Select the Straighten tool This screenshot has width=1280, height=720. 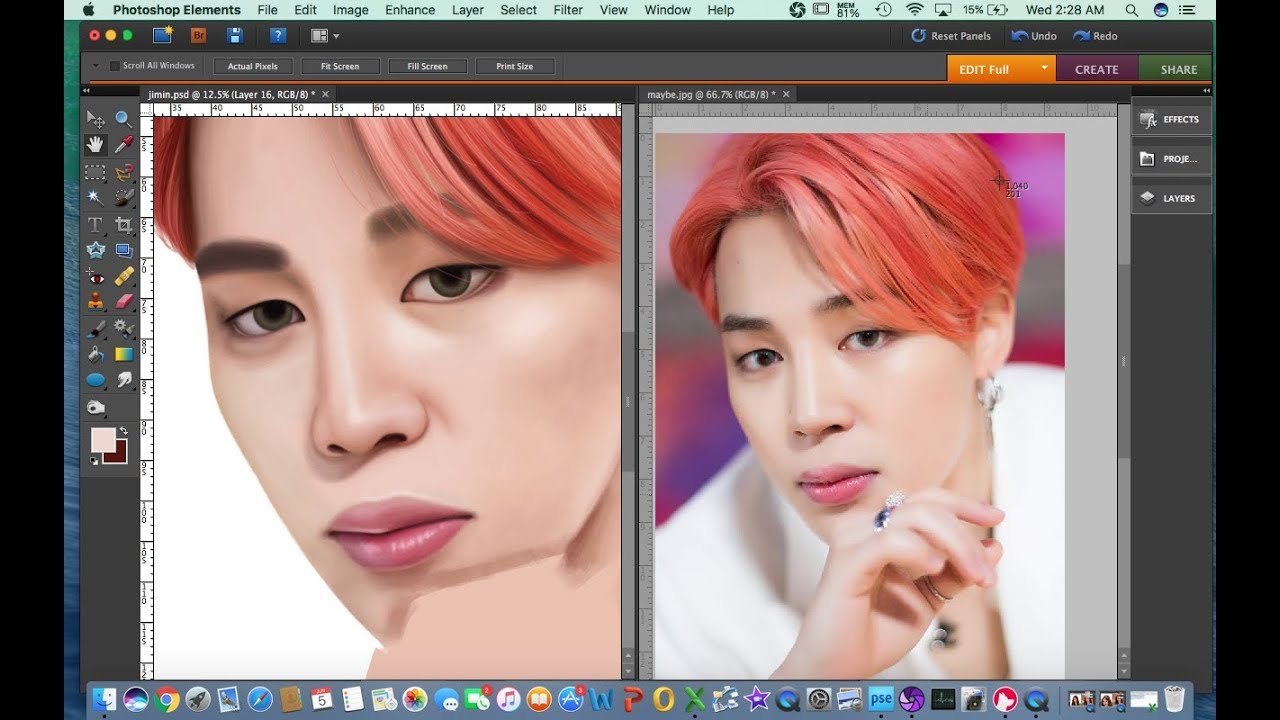(x=123, y=250)
